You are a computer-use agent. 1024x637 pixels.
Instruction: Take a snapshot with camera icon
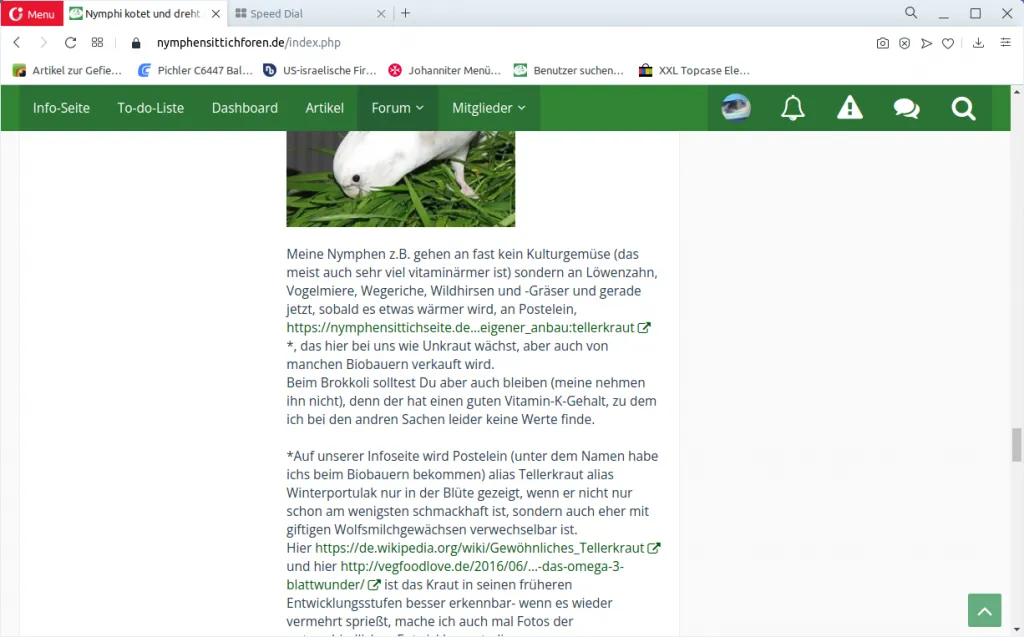click(x=882, y=43)
